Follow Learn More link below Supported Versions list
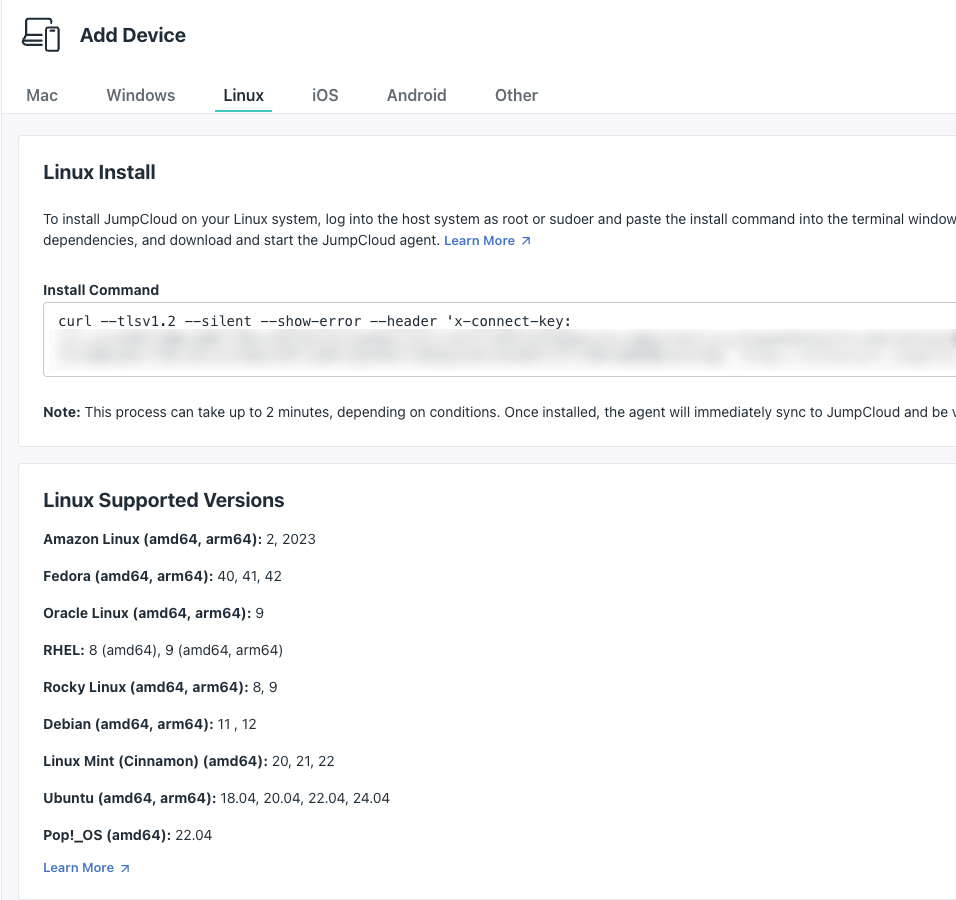 pos(78,868)
